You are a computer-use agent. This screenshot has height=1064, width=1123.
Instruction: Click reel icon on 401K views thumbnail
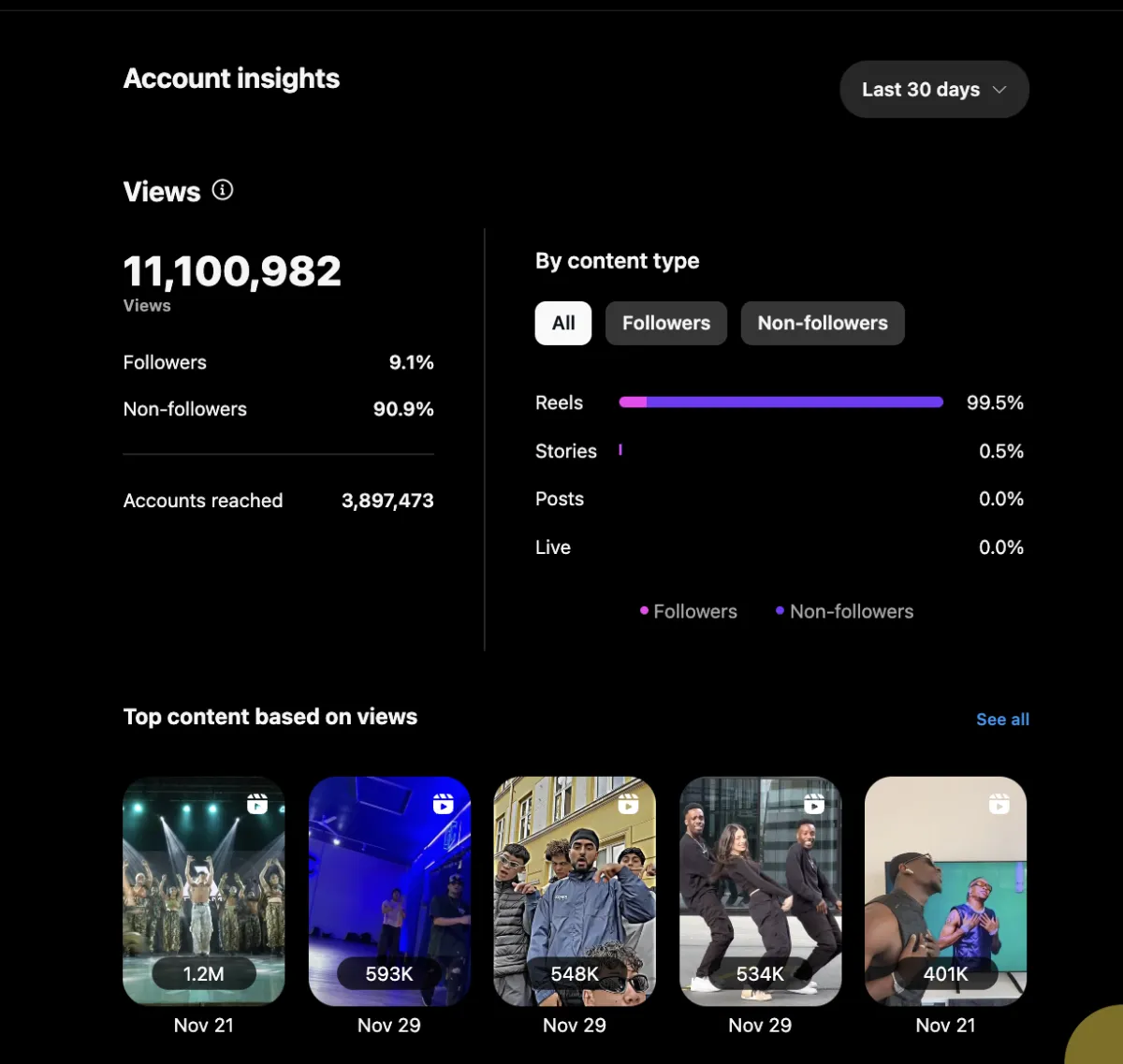click(x=999, y=803)
